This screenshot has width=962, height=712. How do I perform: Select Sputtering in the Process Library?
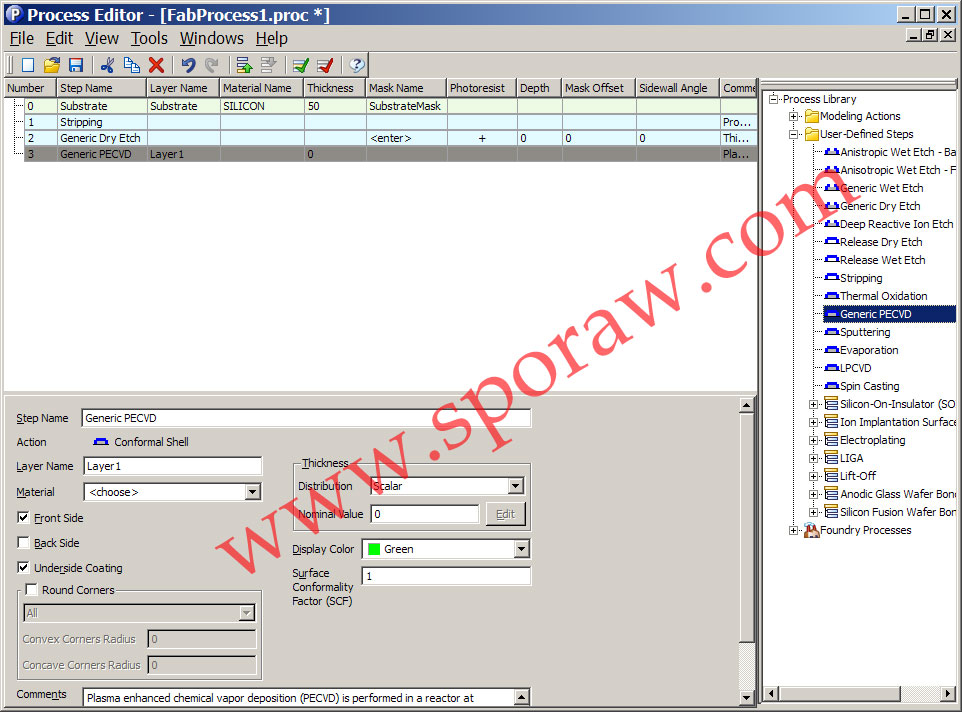pyautogui.click(x=864, y=332)
